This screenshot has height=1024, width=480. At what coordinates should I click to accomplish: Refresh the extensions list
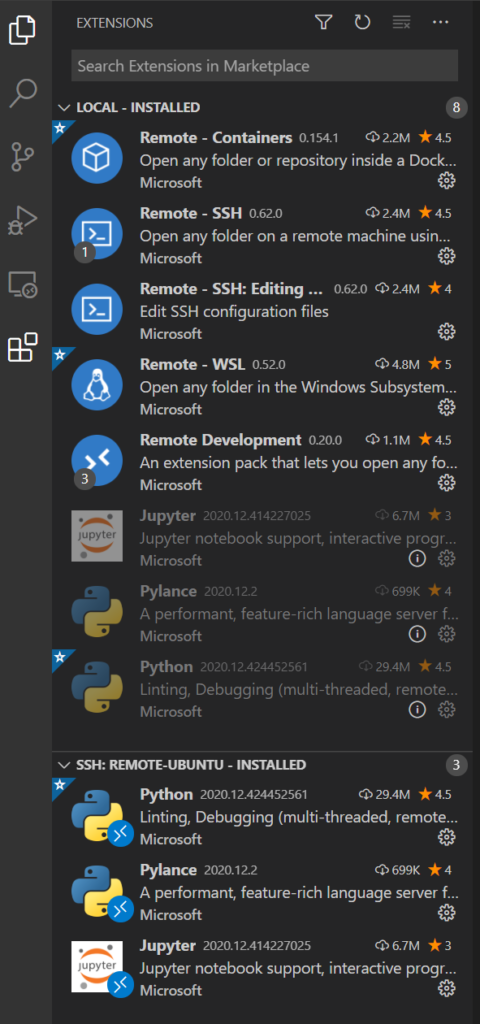[x=362, y=23]
